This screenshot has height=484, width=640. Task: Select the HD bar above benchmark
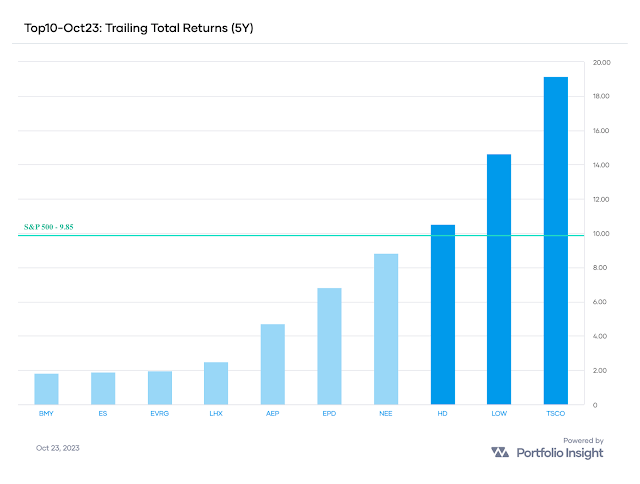click(x=443, y=314)
